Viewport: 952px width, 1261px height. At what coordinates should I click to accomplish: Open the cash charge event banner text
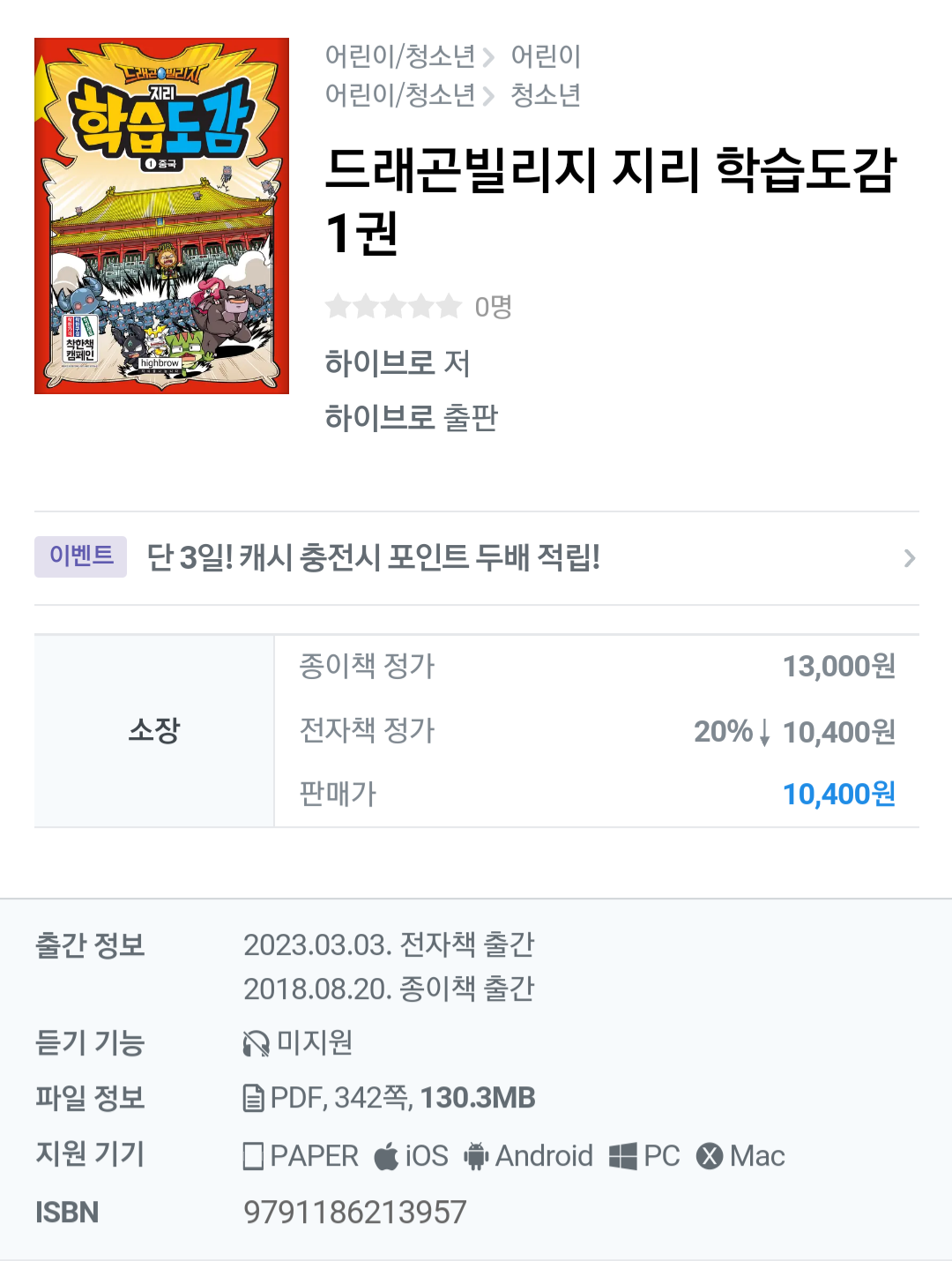[373, 557]
